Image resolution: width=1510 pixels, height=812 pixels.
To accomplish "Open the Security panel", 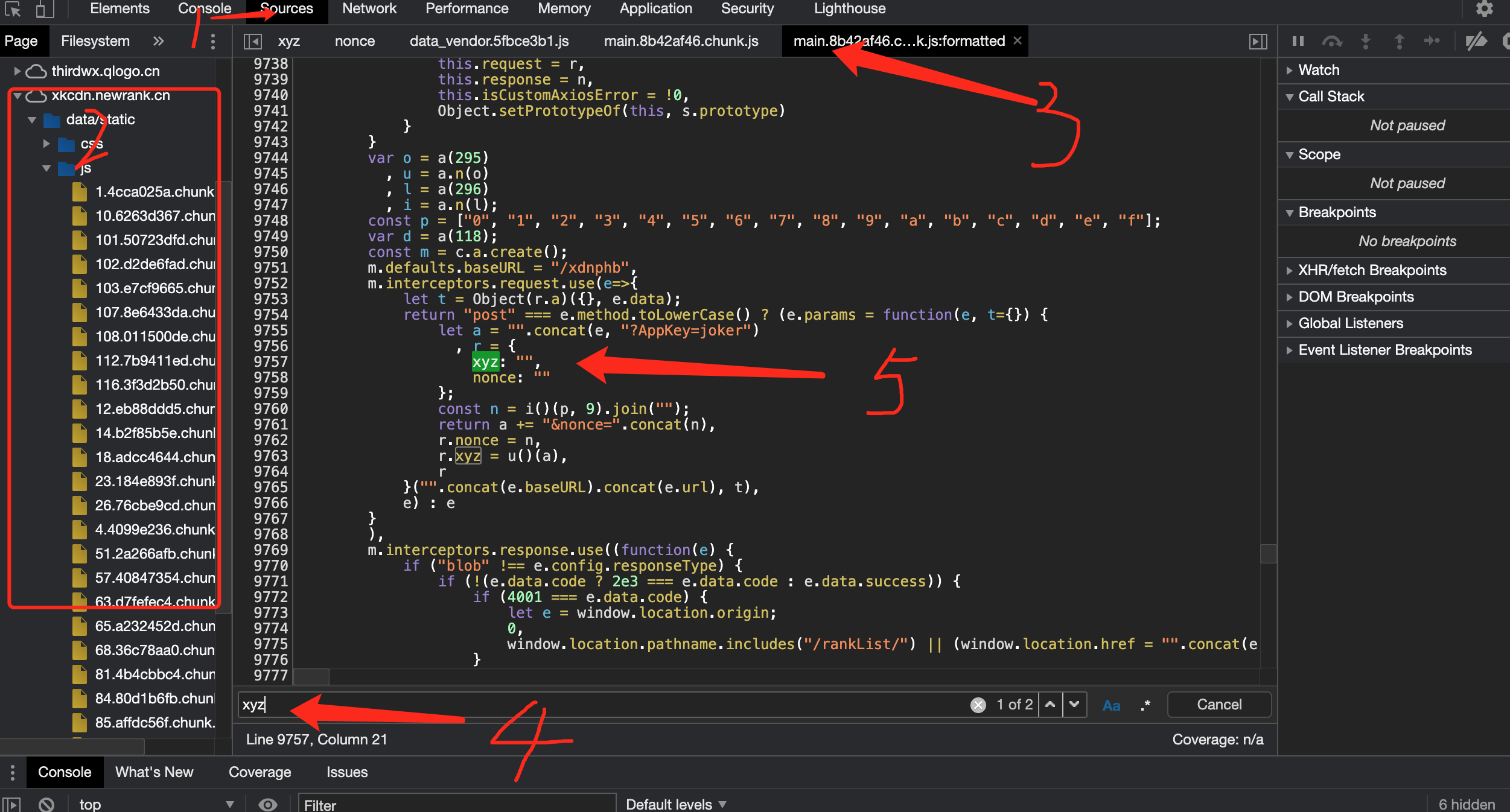I will [x=747, y=9].
